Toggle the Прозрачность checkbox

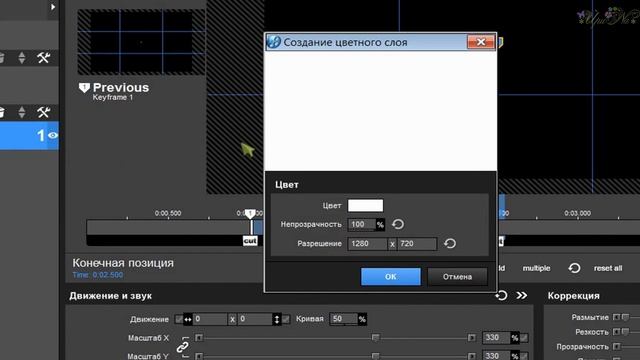(x=617, y=347)
